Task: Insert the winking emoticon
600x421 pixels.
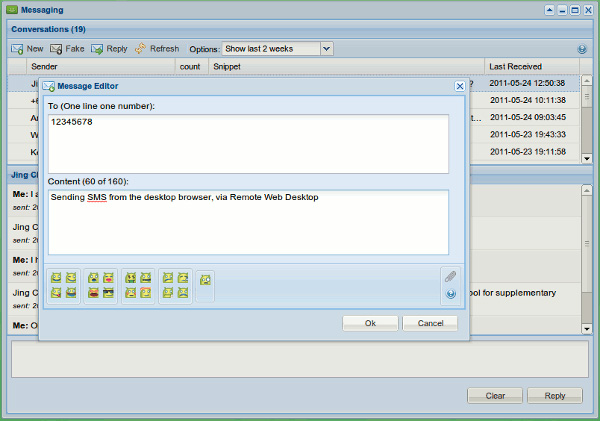Action: tap(71, 277)
